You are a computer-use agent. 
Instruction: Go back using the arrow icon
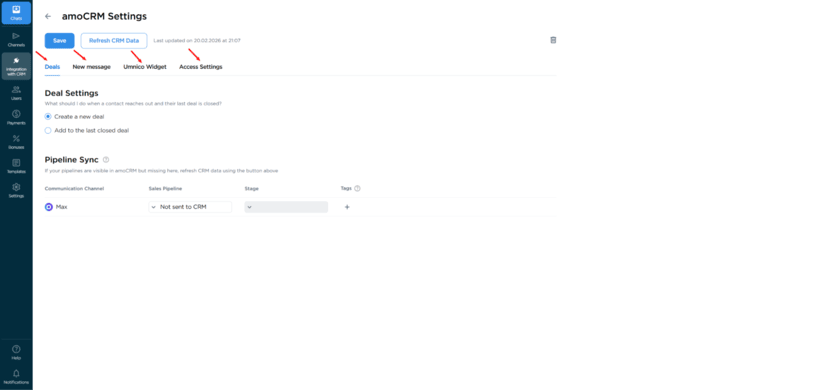pyautogui.click(x=48, y=16)
